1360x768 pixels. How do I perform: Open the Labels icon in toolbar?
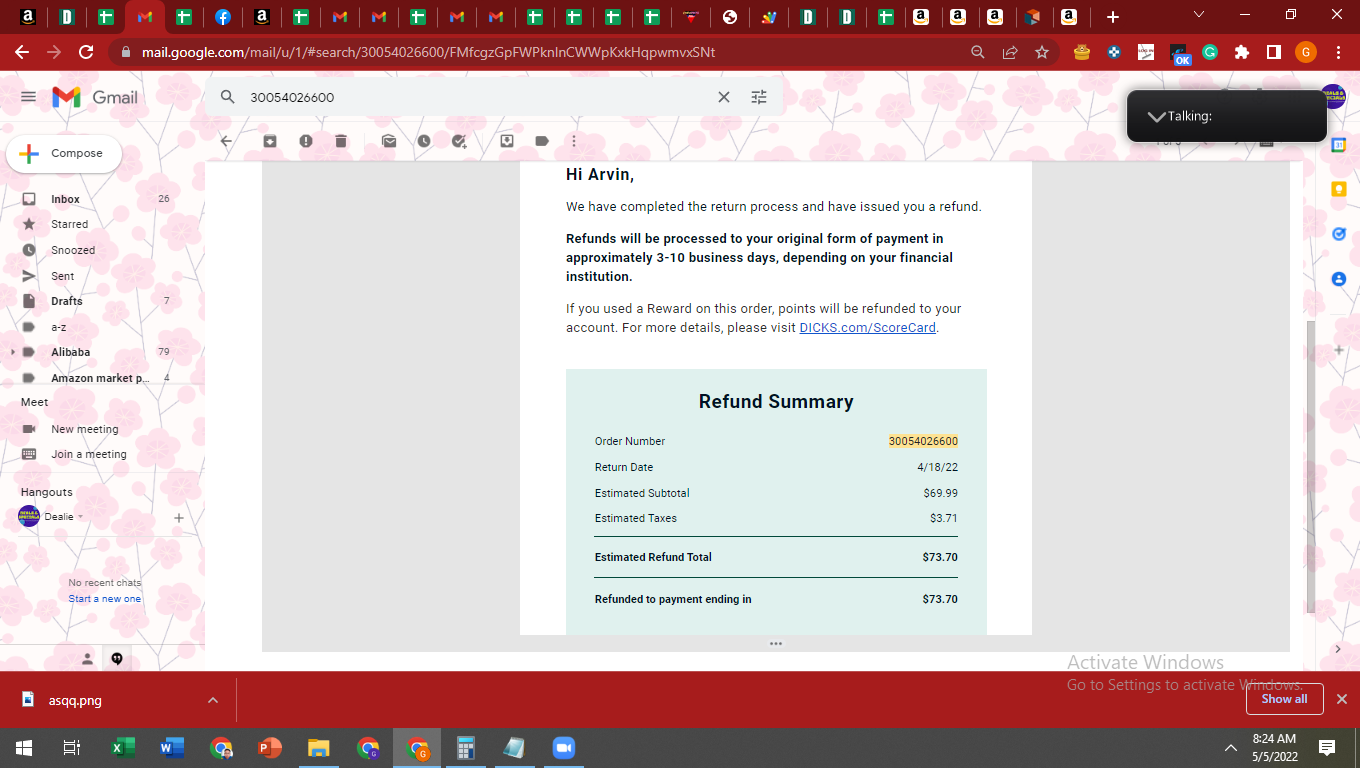tap(542, 141)
